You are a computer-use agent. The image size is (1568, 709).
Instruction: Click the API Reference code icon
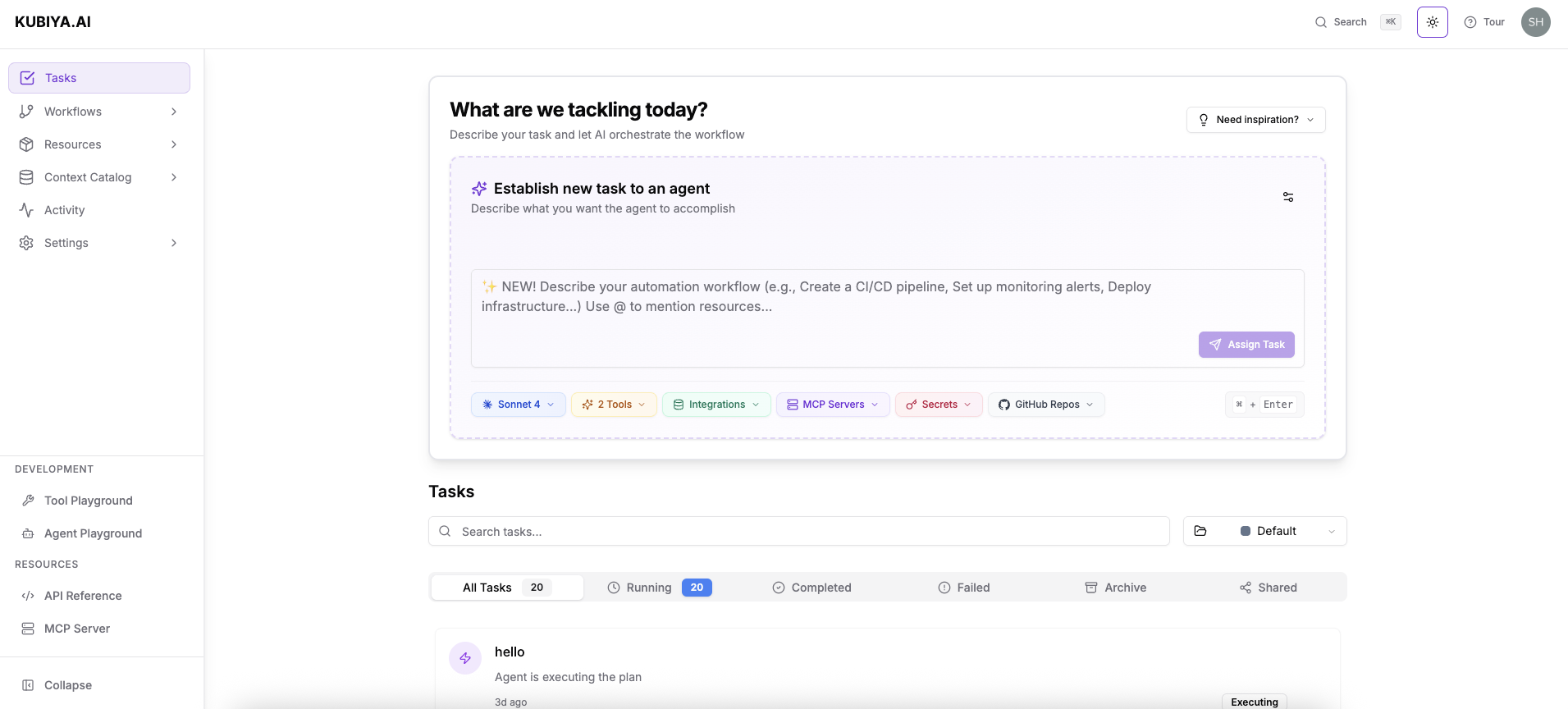click(28, 596)
